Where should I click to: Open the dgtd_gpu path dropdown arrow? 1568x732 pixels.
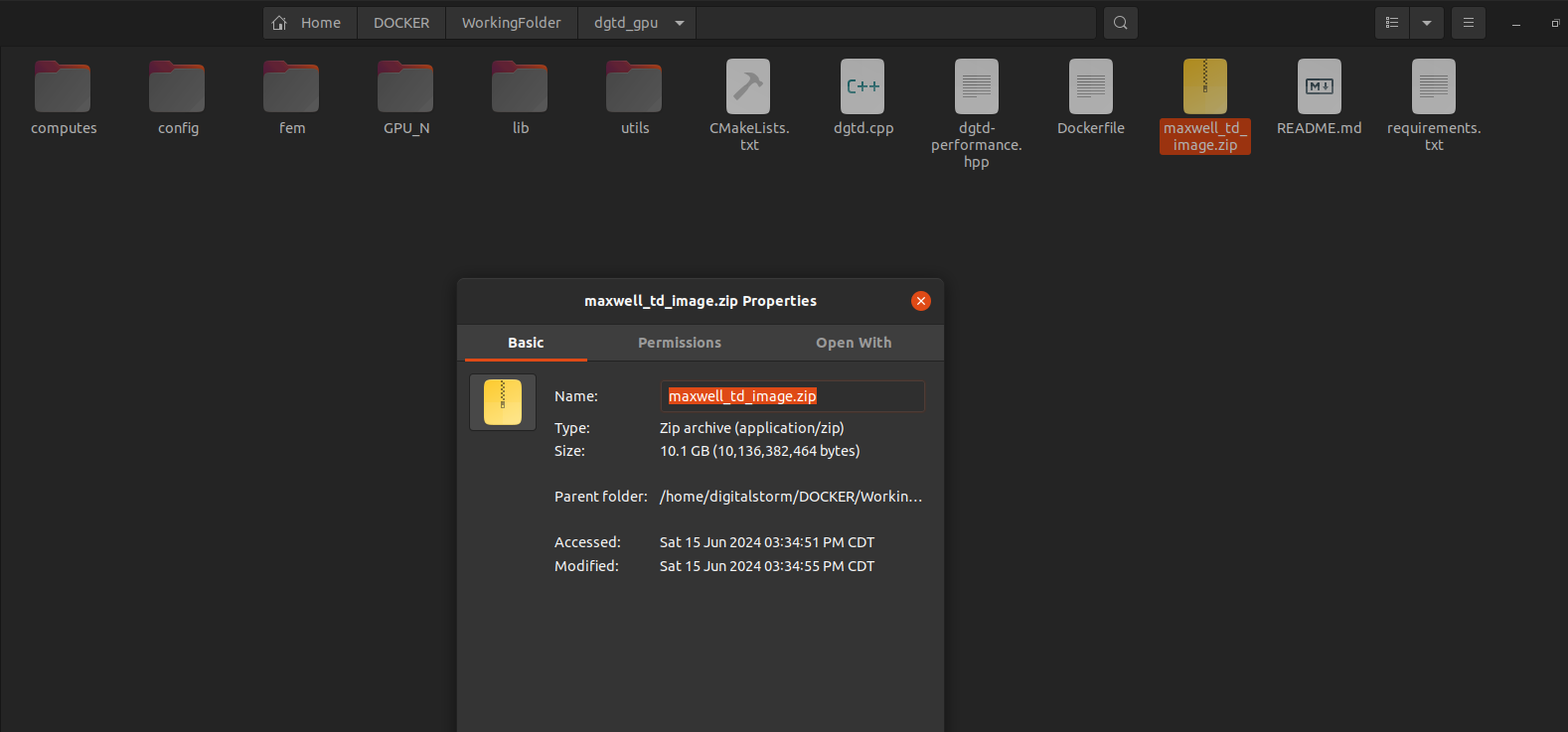(x=680, y=23)
